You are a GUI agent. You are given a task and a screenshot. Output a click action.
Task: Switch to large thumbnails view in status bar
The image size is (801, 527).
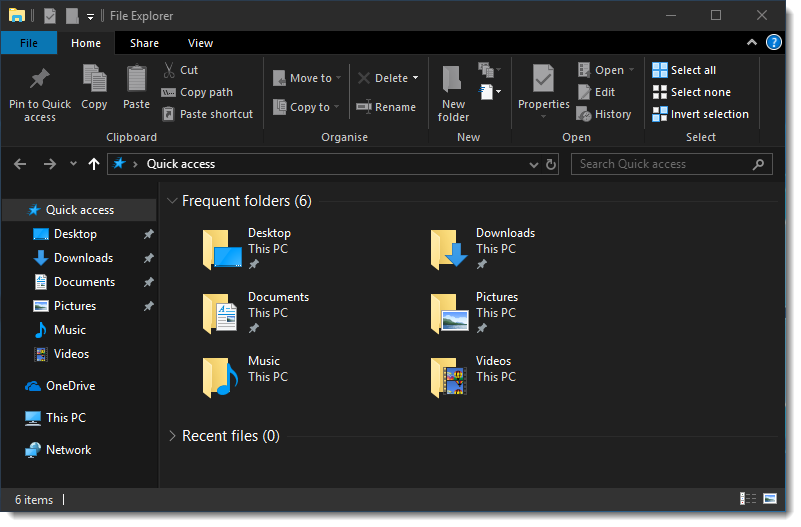coord(770,499)
